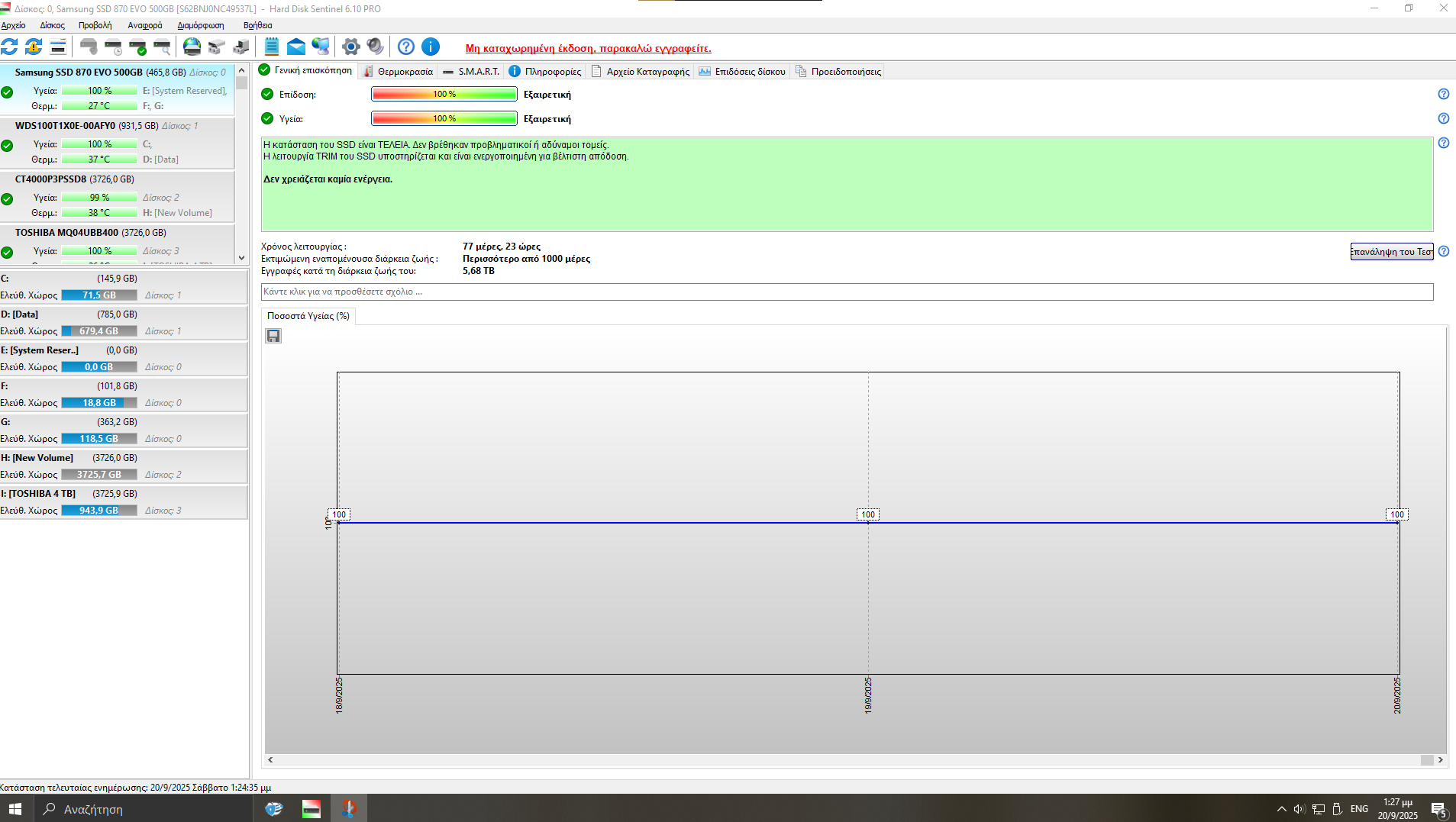Switch to the Πληροφορίες tab

pos(545,72)
